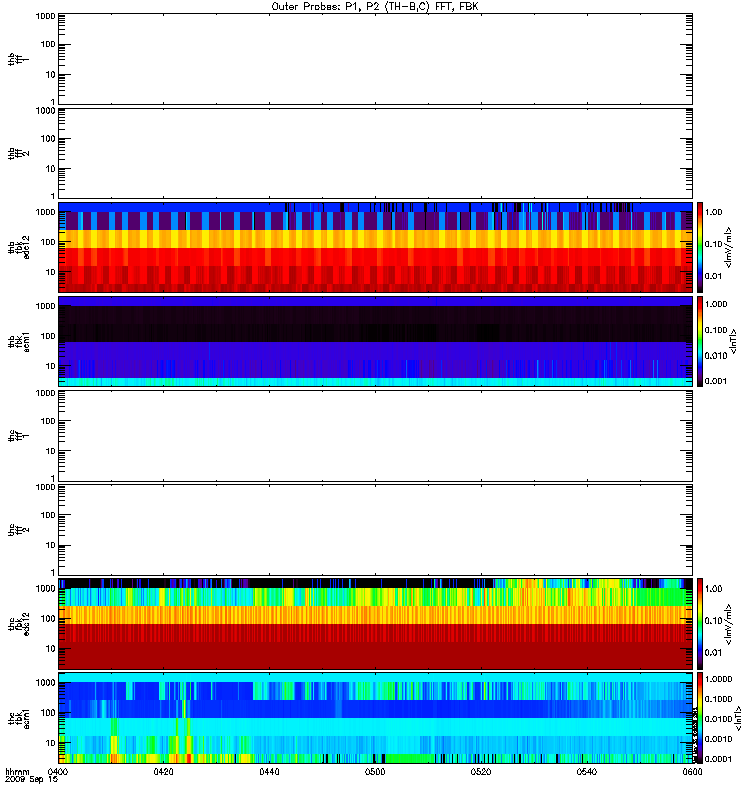Click the thc fbk edc12 color bar

700,623
